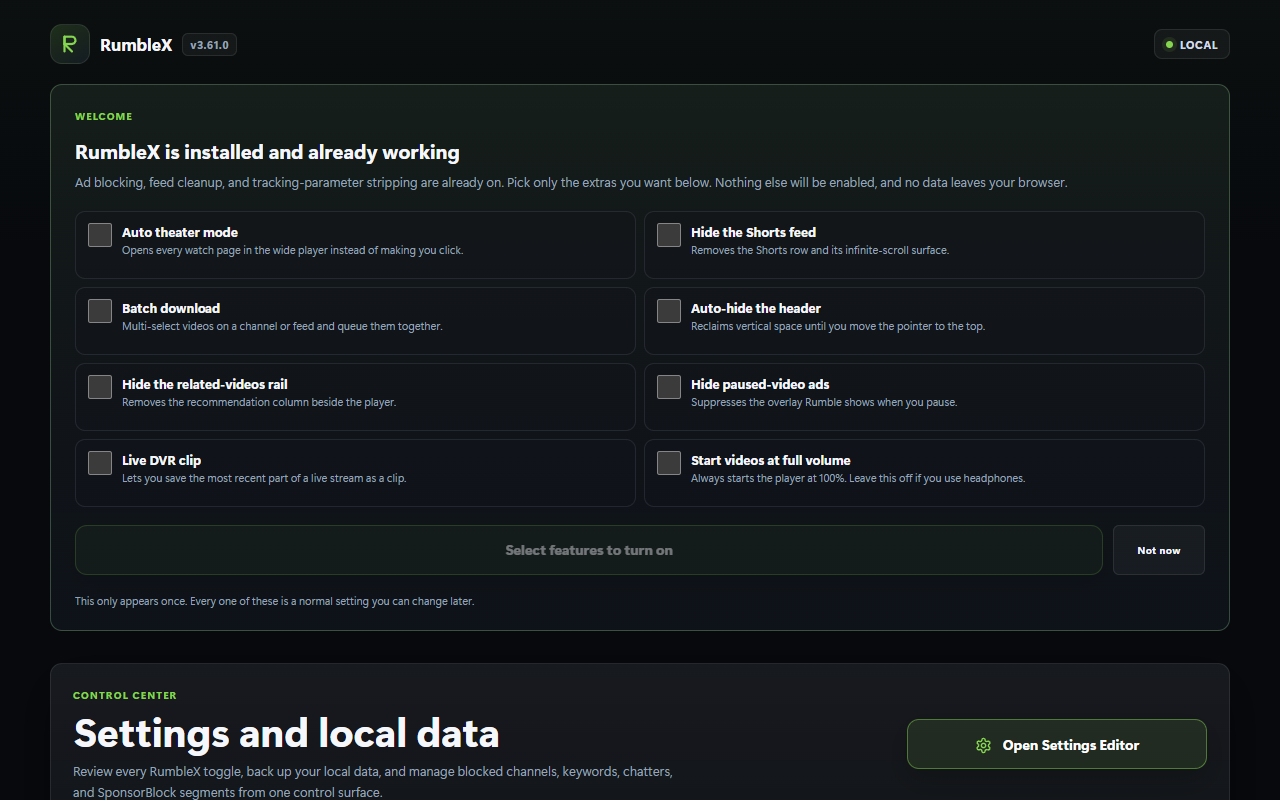Check the Batch download option
Viewport: 1280px width, 800px height.
tap(100, 311)
